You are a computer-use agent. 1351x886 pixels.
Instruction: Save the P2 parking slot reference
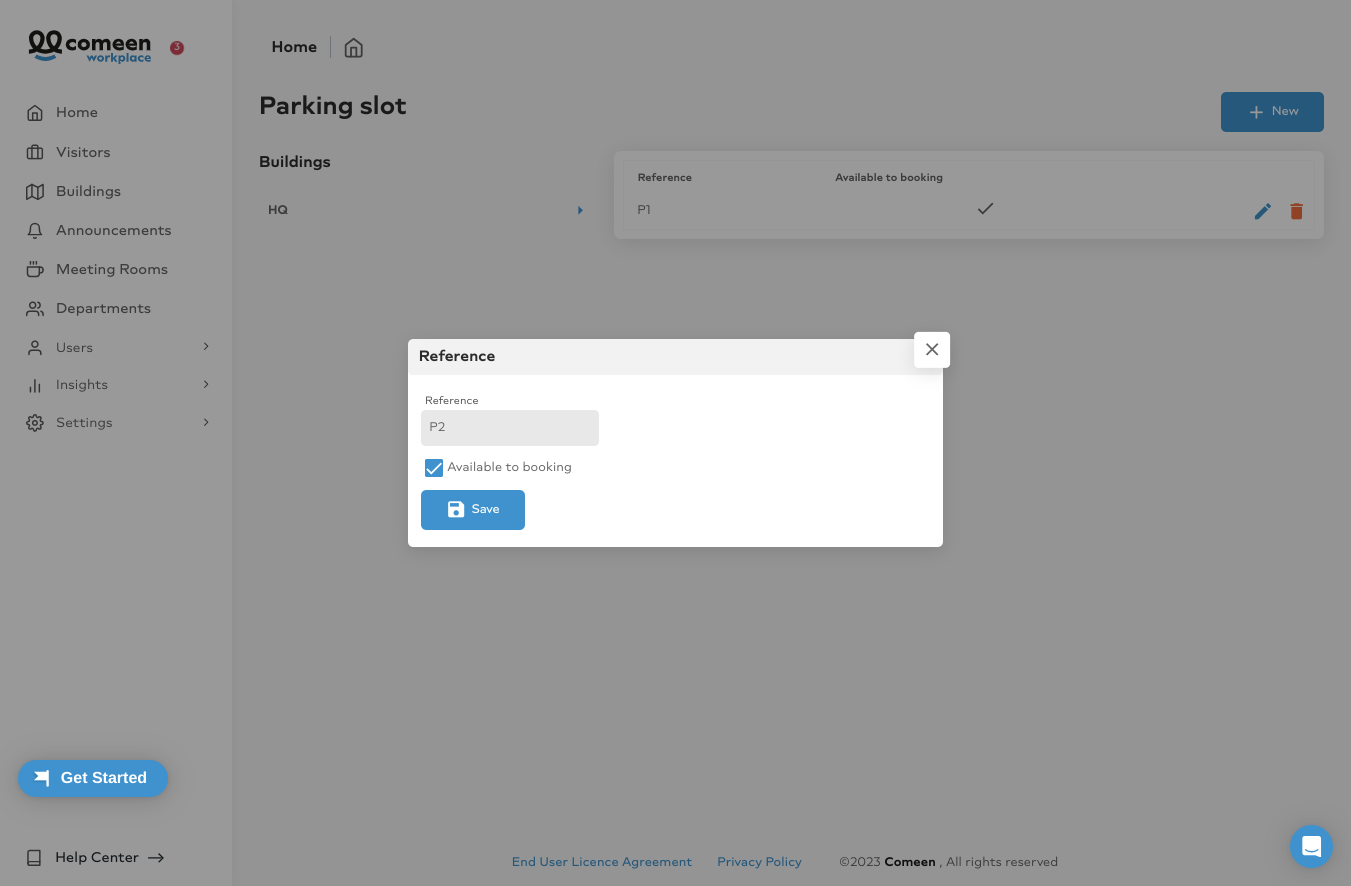tap(473, 510)
